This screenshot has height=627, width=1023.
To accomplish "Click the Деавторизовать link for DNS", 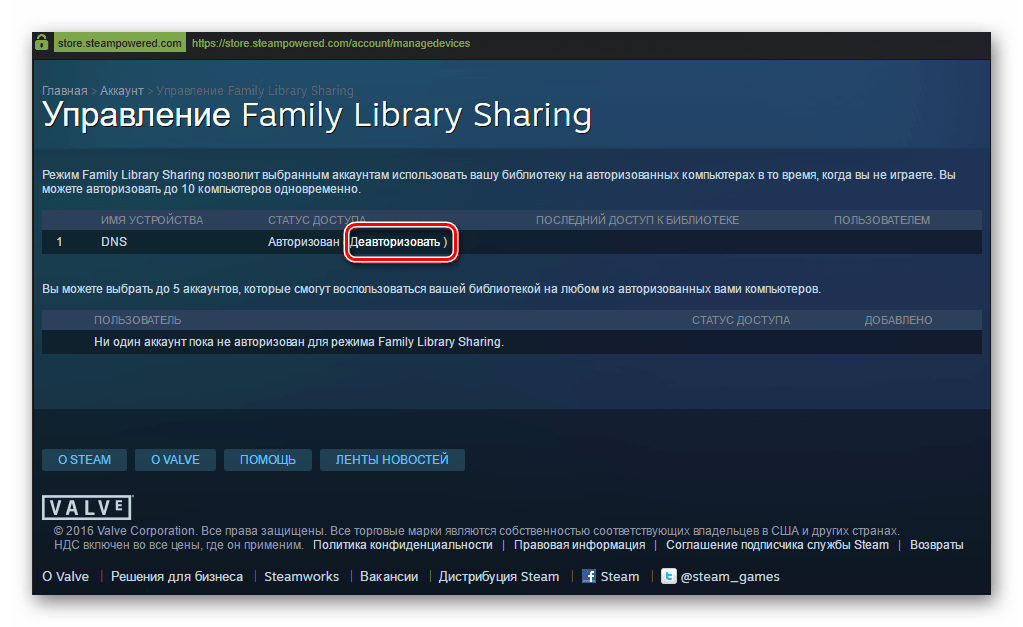I will [395, 242].
